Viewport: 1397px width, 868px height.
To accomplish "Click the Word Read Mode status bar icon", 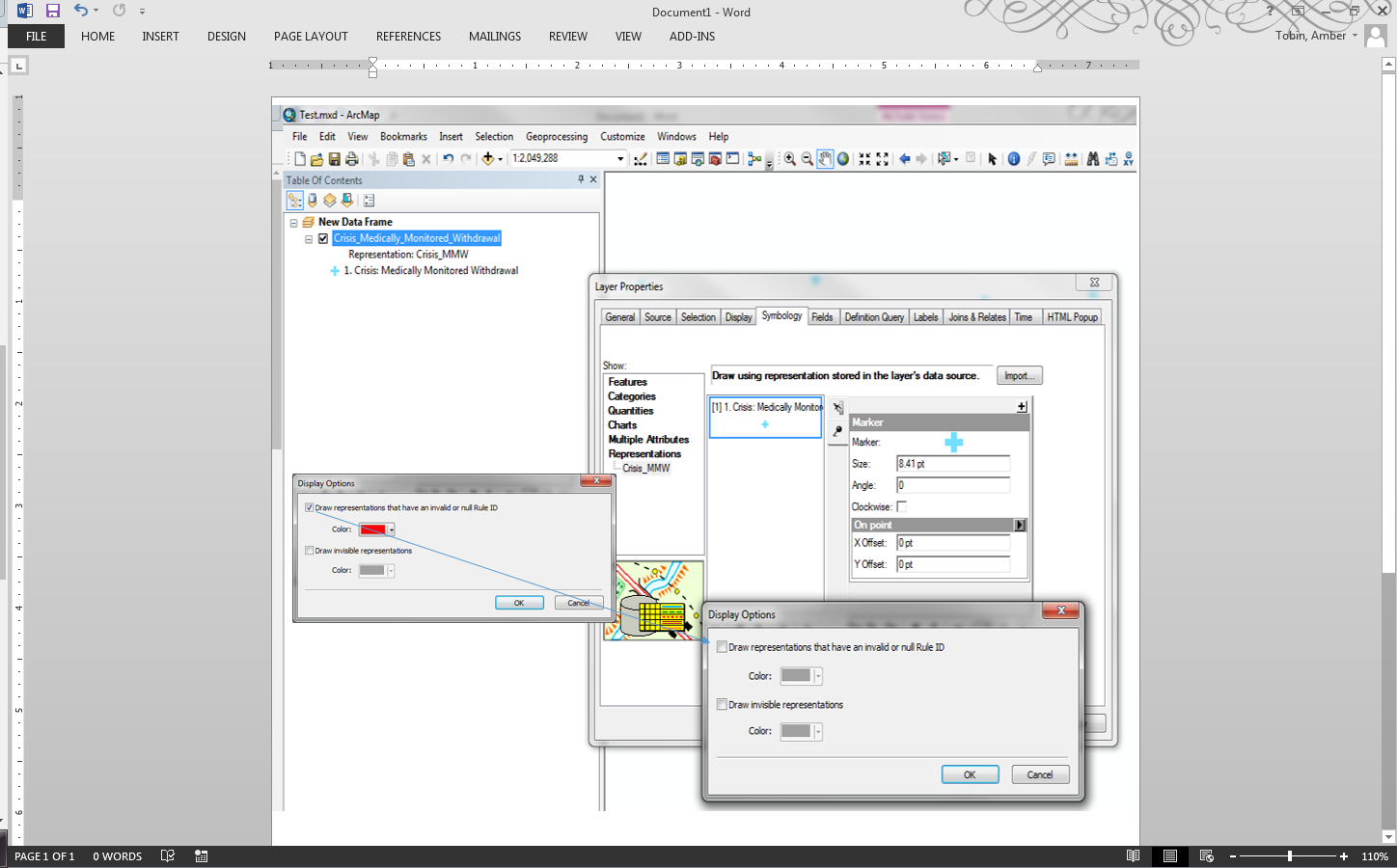I will tap(1134, 856).
